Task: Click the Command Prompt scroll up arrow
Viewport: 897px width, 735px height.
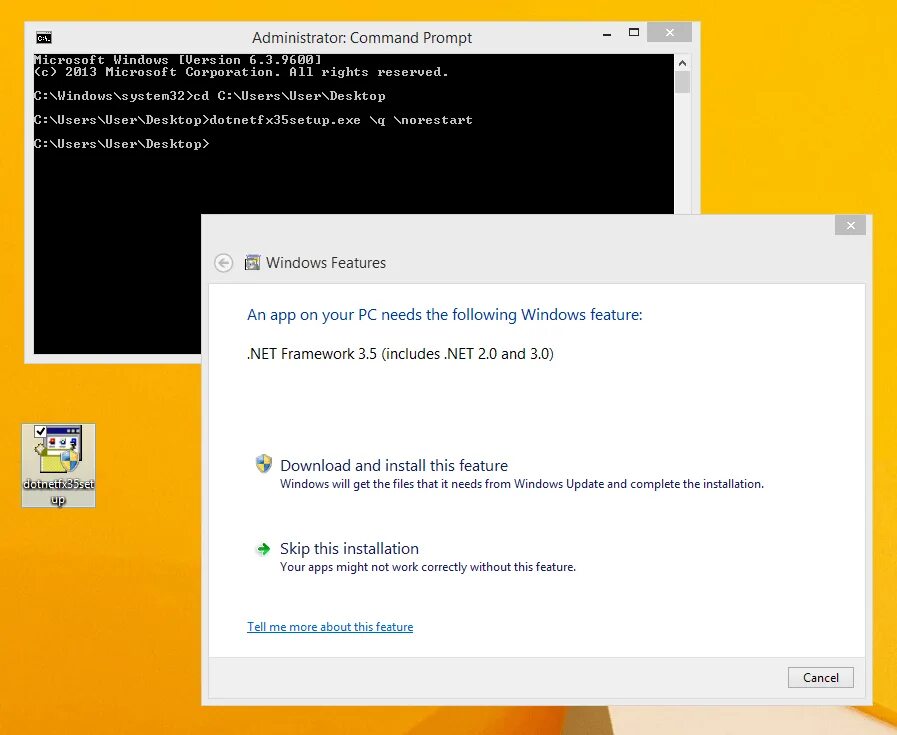Action: pos(682,62)
